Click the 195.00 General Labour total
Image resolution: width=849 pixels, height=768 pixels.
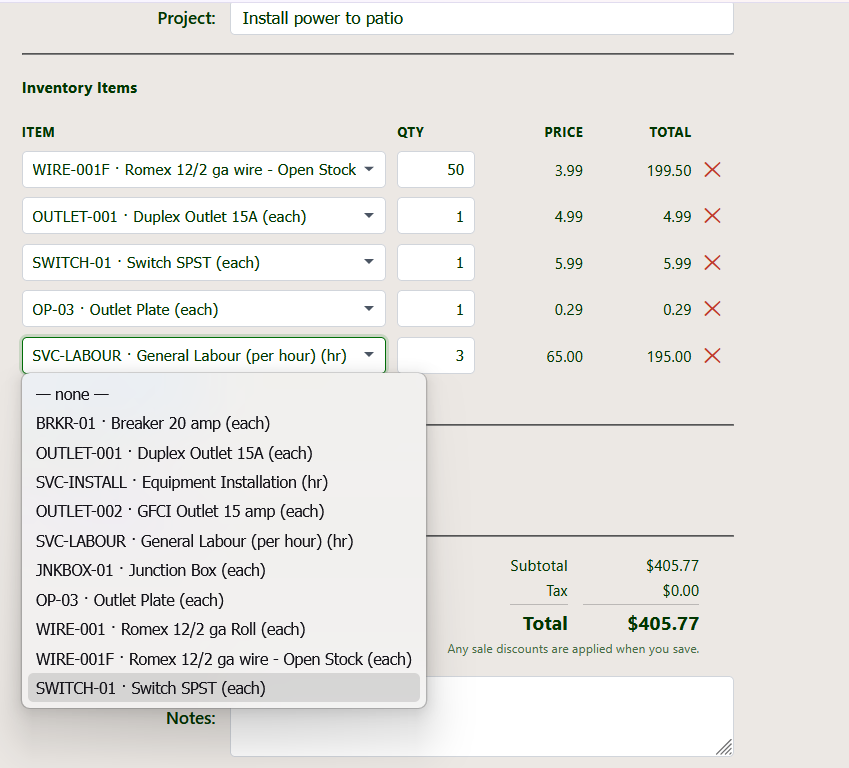click(669, 357)
